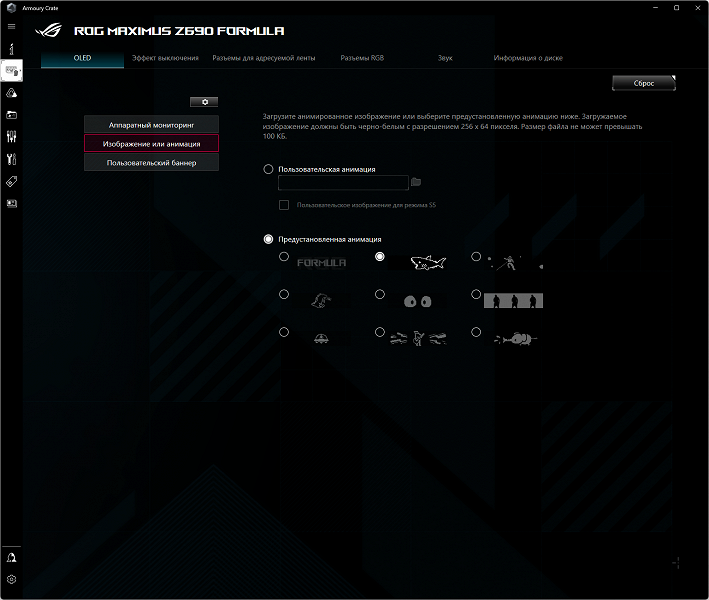
Task: Choose the FORMULA preset animation radio
Action: coord(284,256)
